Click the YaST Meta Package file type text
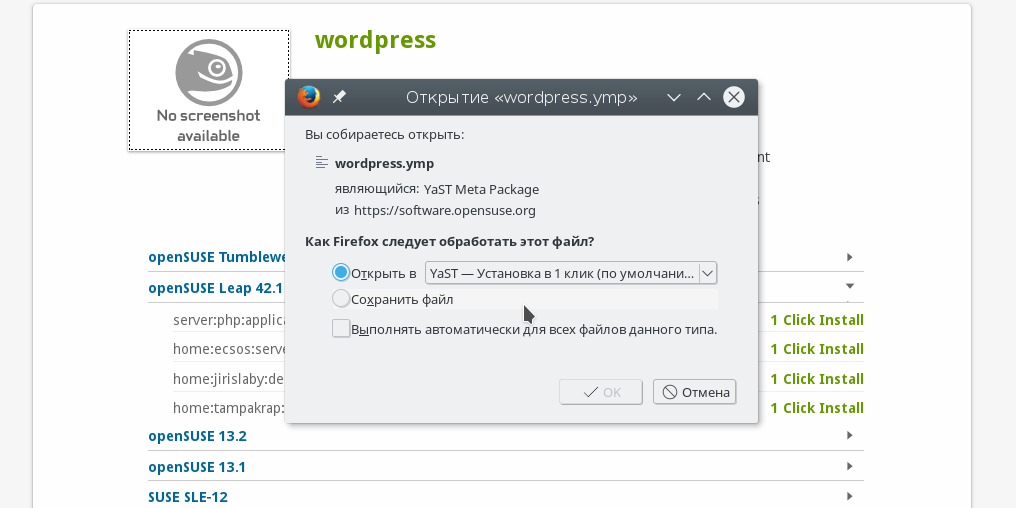The height and width of the screenshot is (508, 1016). point(481,190)
